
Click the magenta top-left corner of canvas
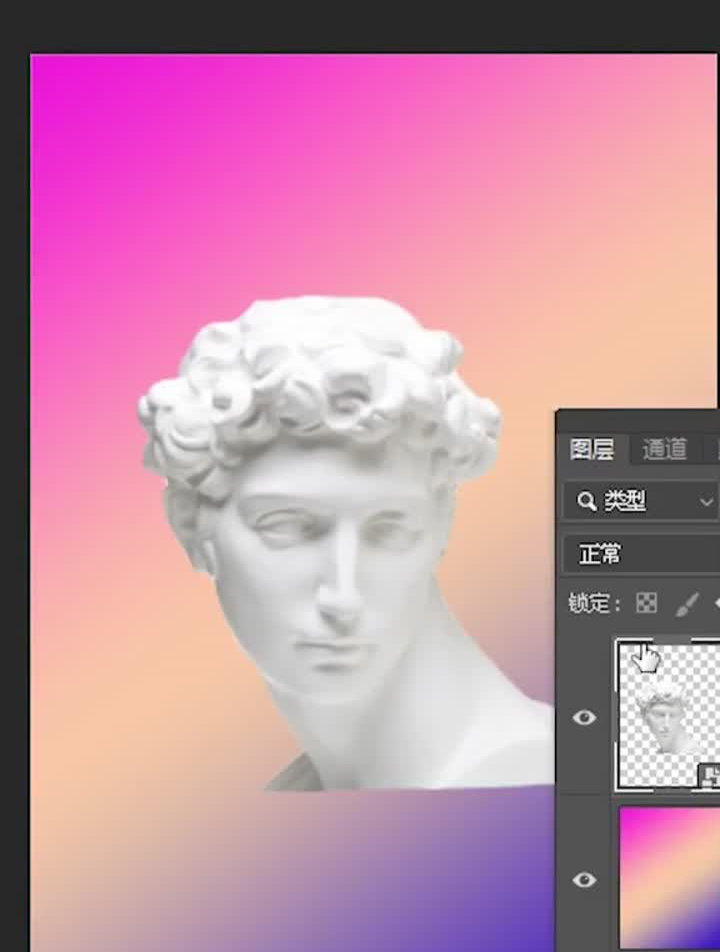coord(60,85)
